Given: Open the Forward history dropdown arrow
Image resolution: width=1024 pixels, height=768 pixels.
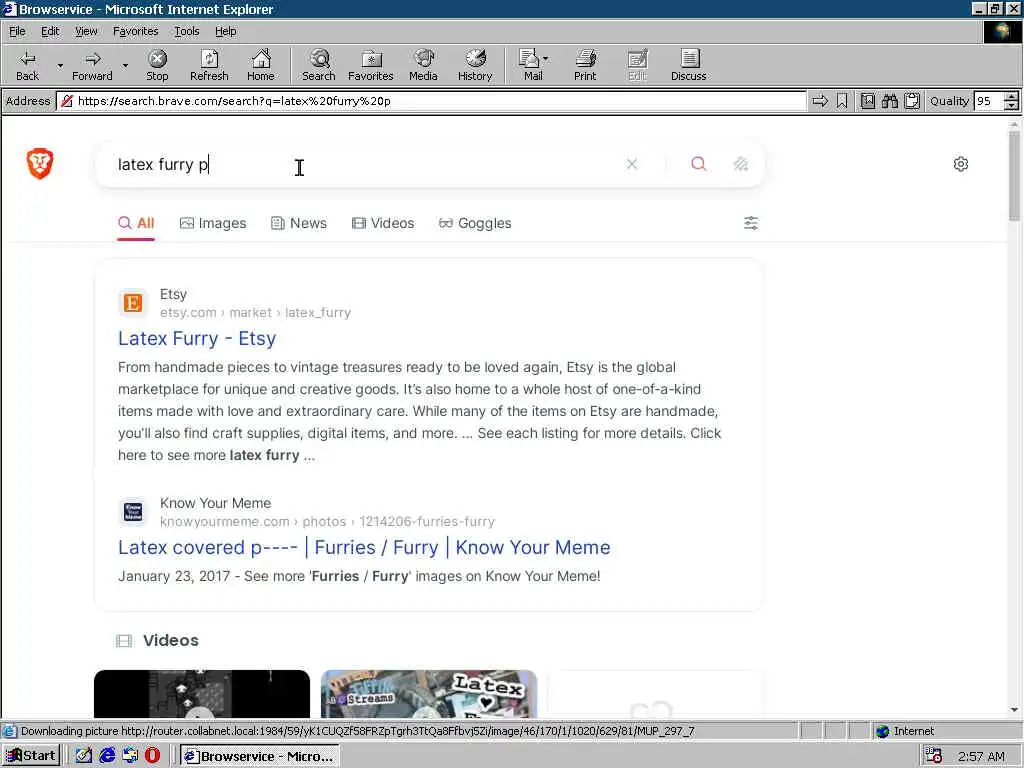Looking at the screenshot, I should click(125, 65).
